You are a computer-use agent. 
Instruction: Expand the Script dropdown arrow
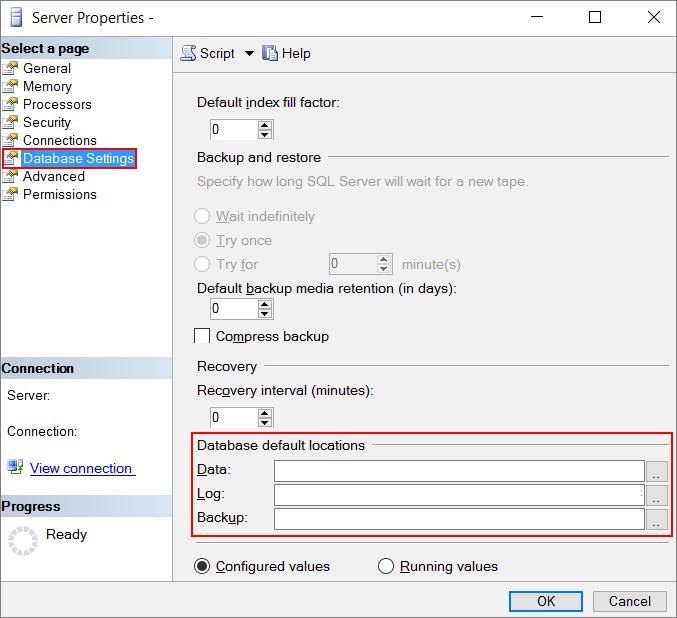(x=249, y=54)
